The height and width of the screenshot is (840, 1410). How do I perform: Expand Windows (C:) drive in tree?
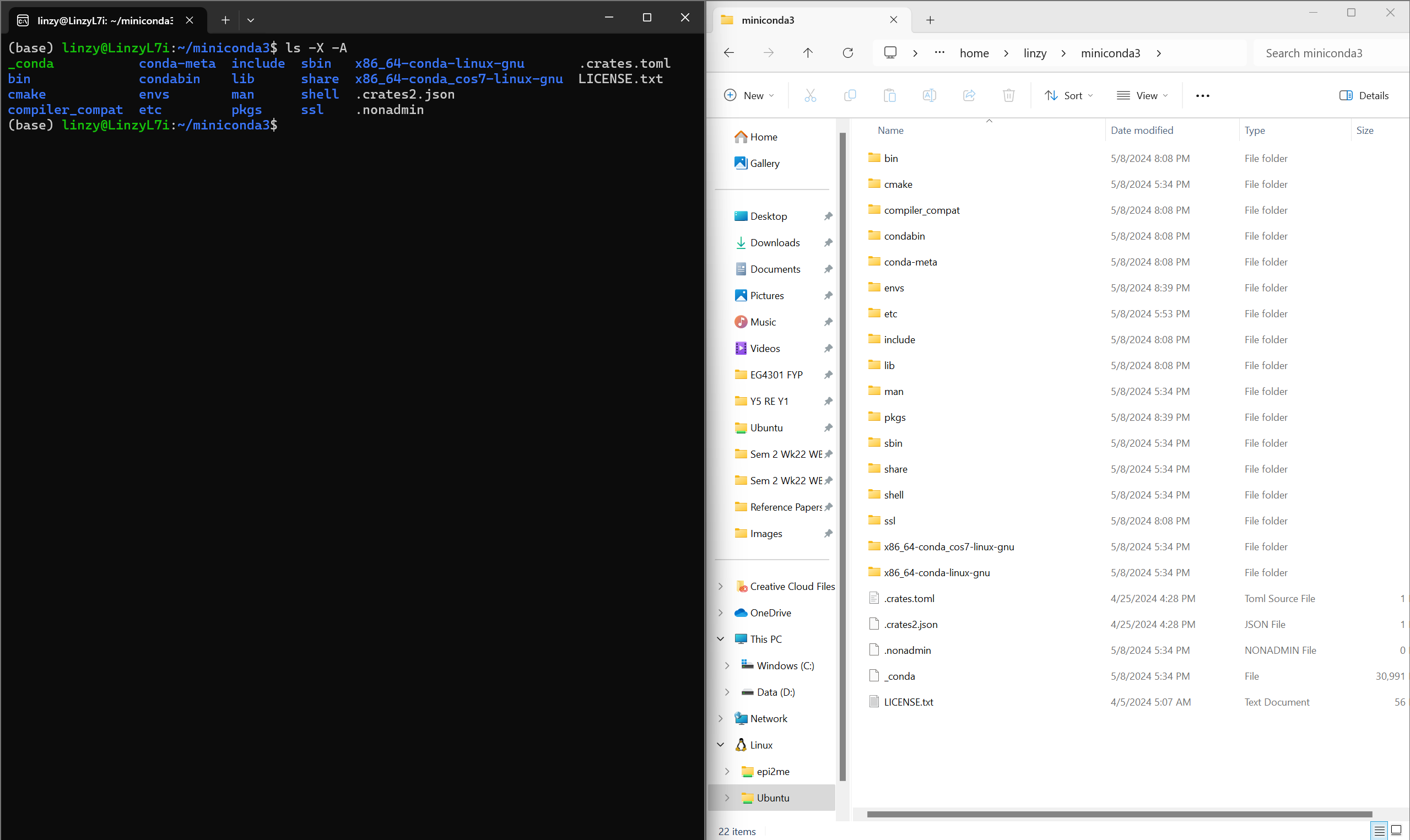(727, 665)
